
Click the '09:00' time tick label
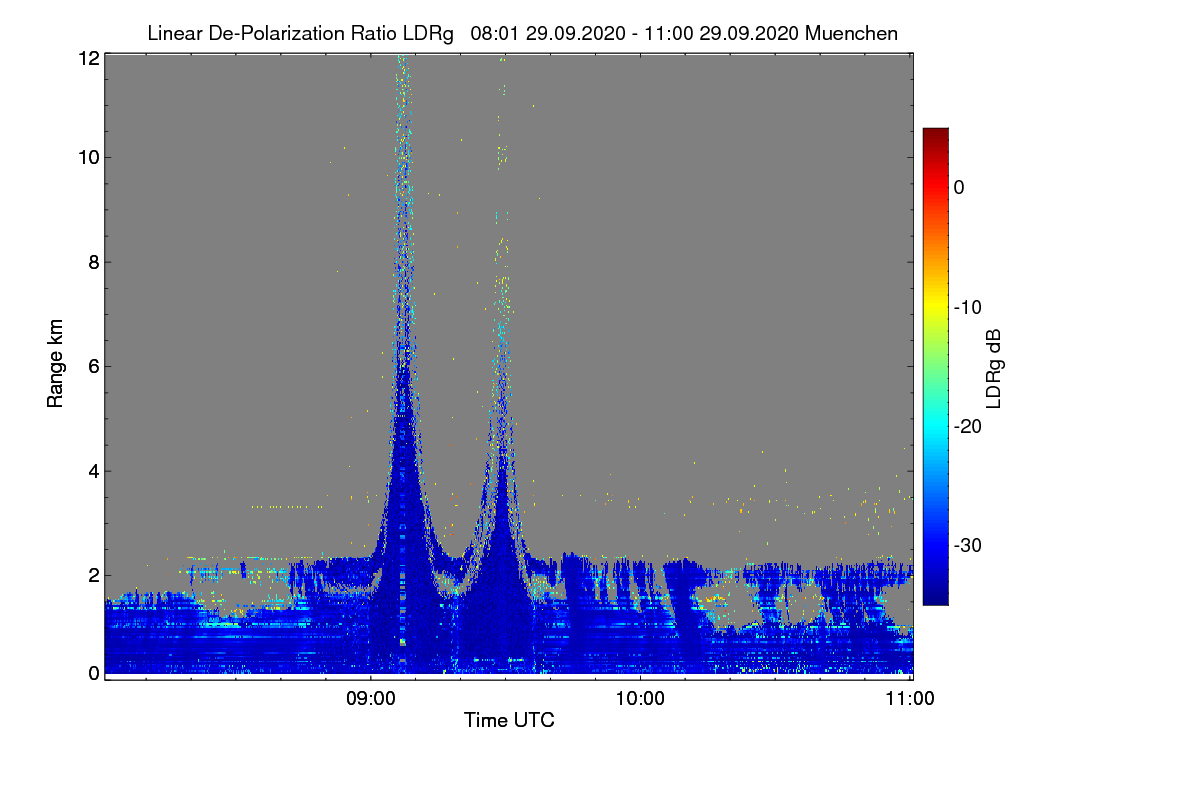coord(371,698)
